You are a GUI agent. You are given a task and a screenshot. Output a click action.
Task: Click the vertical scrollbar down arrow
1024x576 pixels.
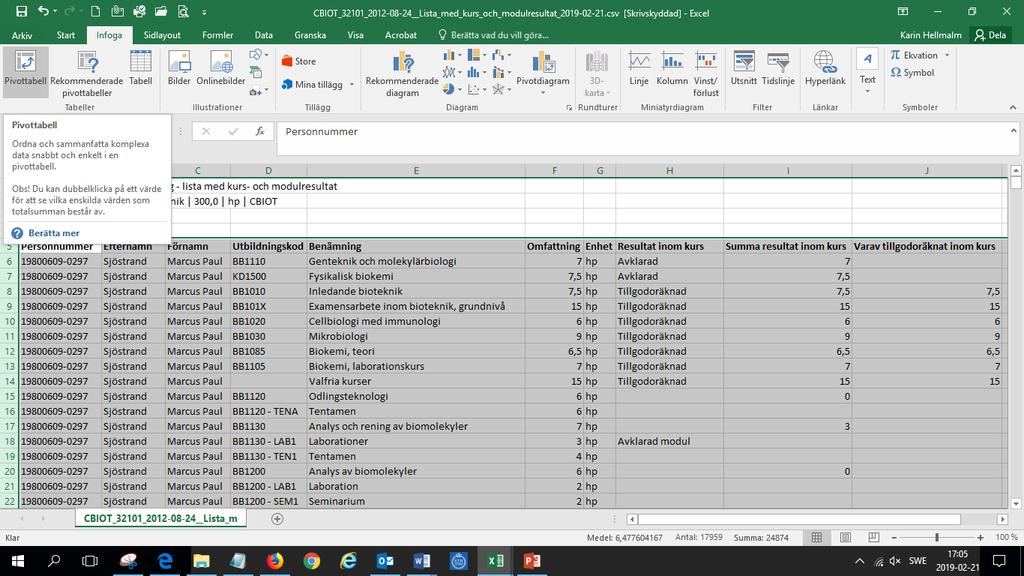pos(1016,504)
